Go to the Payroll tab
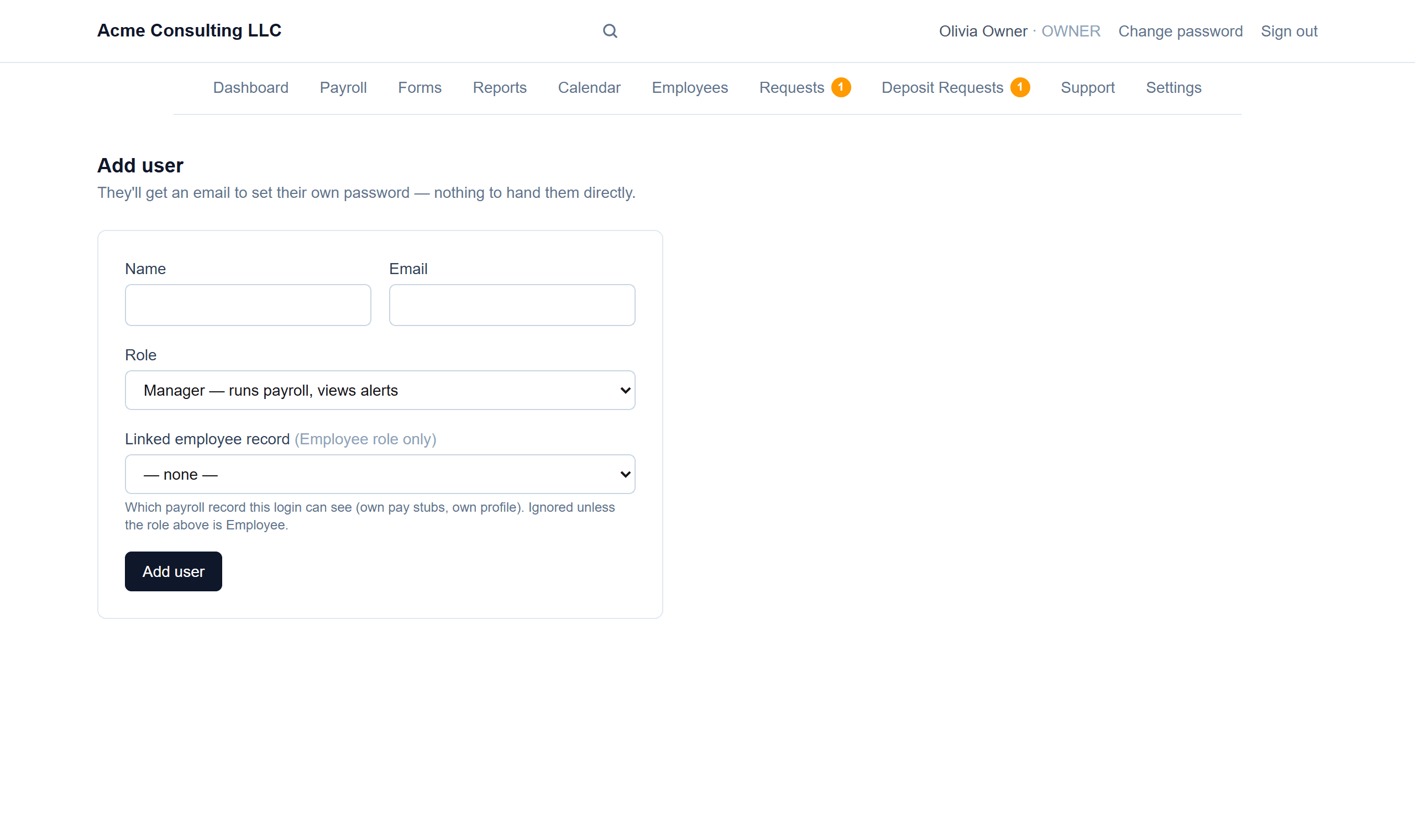This screenshot has height=840, width=1415. pos(343,88)
